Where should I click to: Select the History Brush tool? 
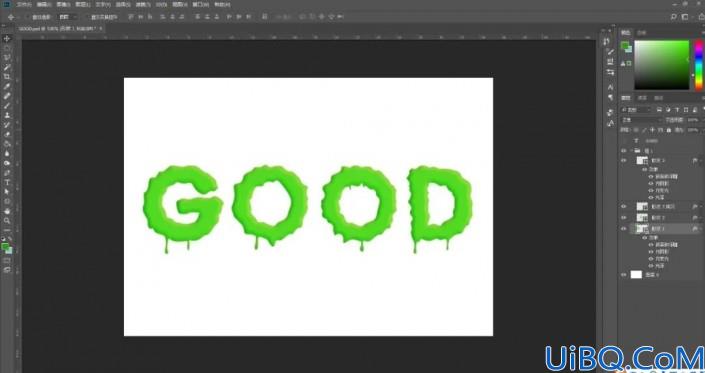(7, 125)
